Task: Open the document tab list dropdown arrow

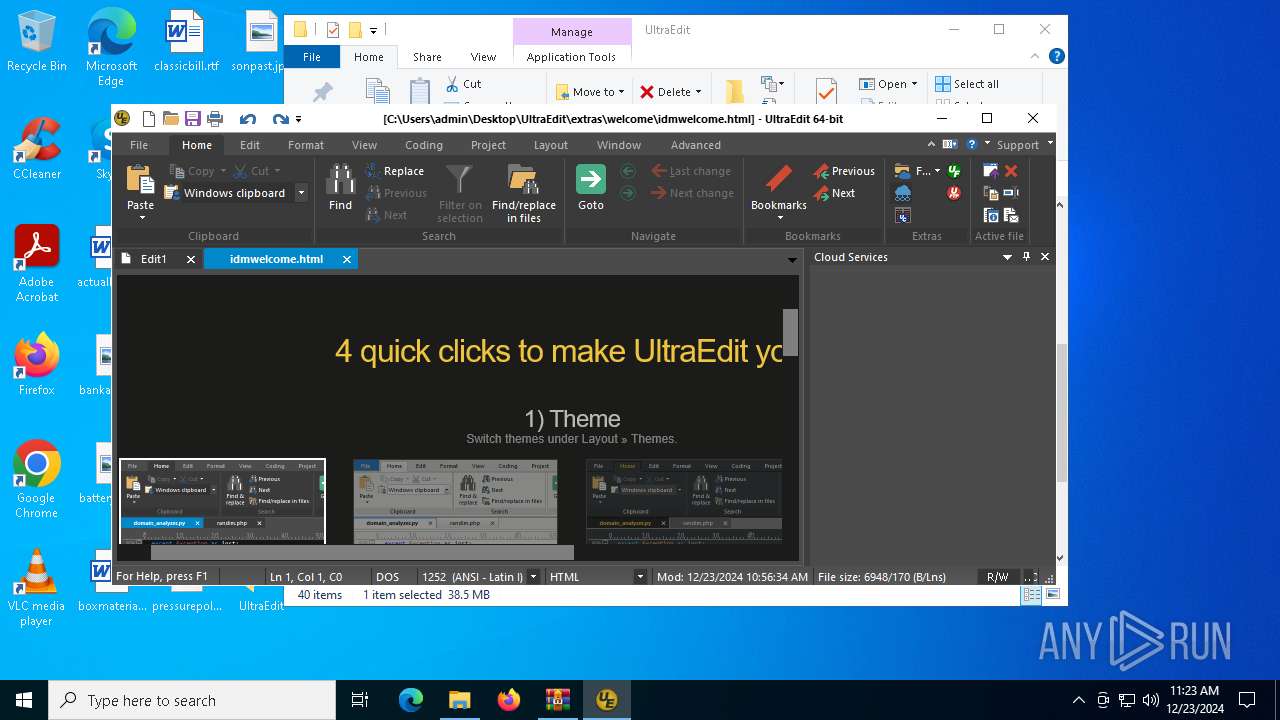Action: [792, 260]
